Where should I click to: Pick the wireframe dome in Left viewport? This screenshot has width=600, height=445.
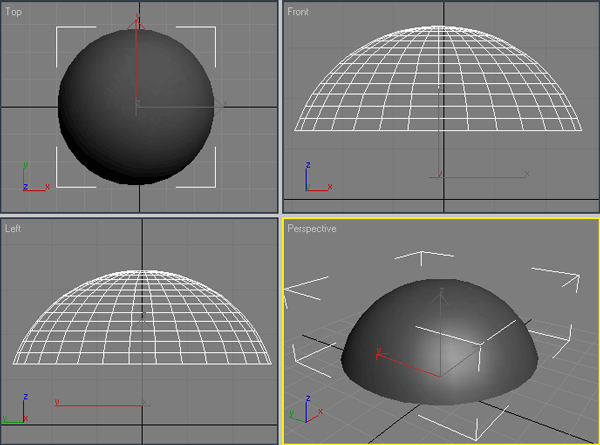(x=142, y=320)
